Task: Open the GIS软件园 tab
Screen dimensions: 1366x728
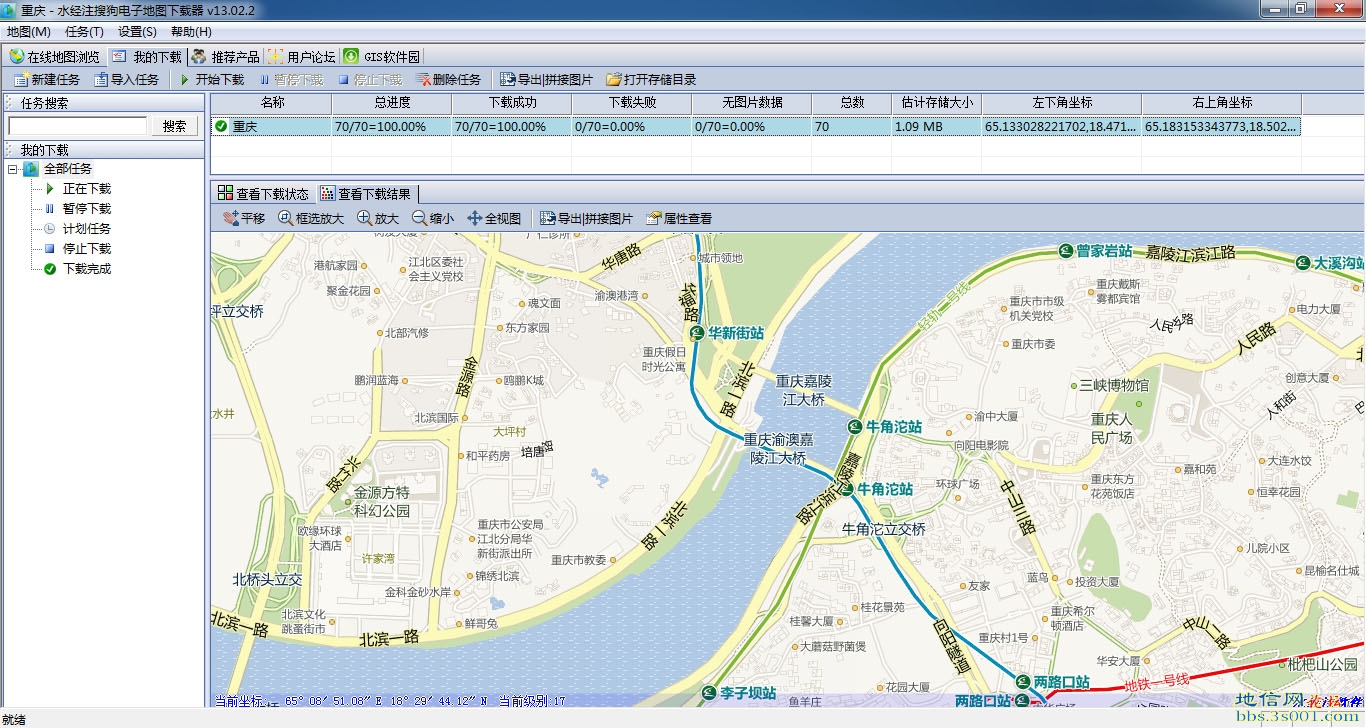Action: tap(382, 57)
